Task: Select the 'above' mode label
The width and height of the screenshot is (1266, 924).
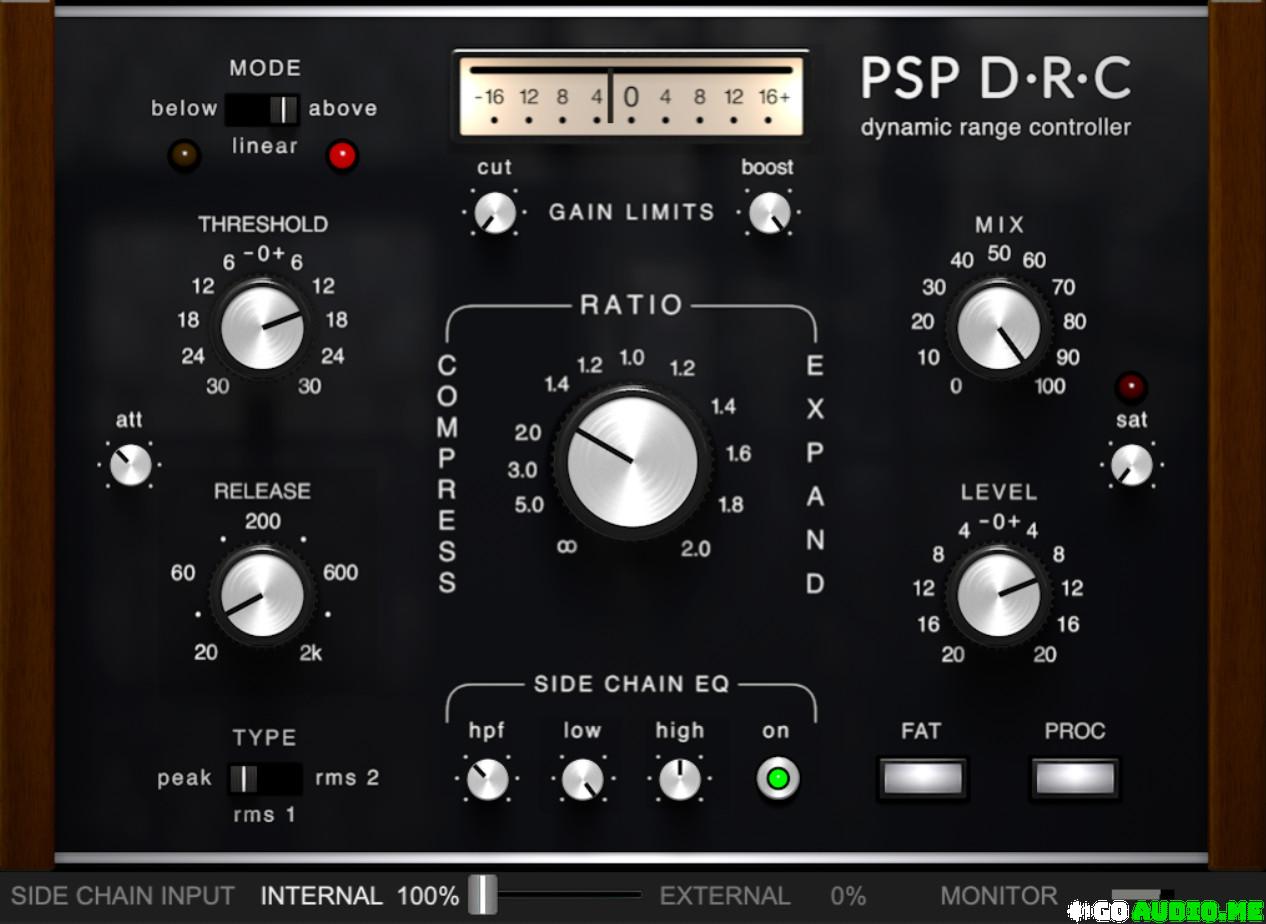Action: click(343, 108)
